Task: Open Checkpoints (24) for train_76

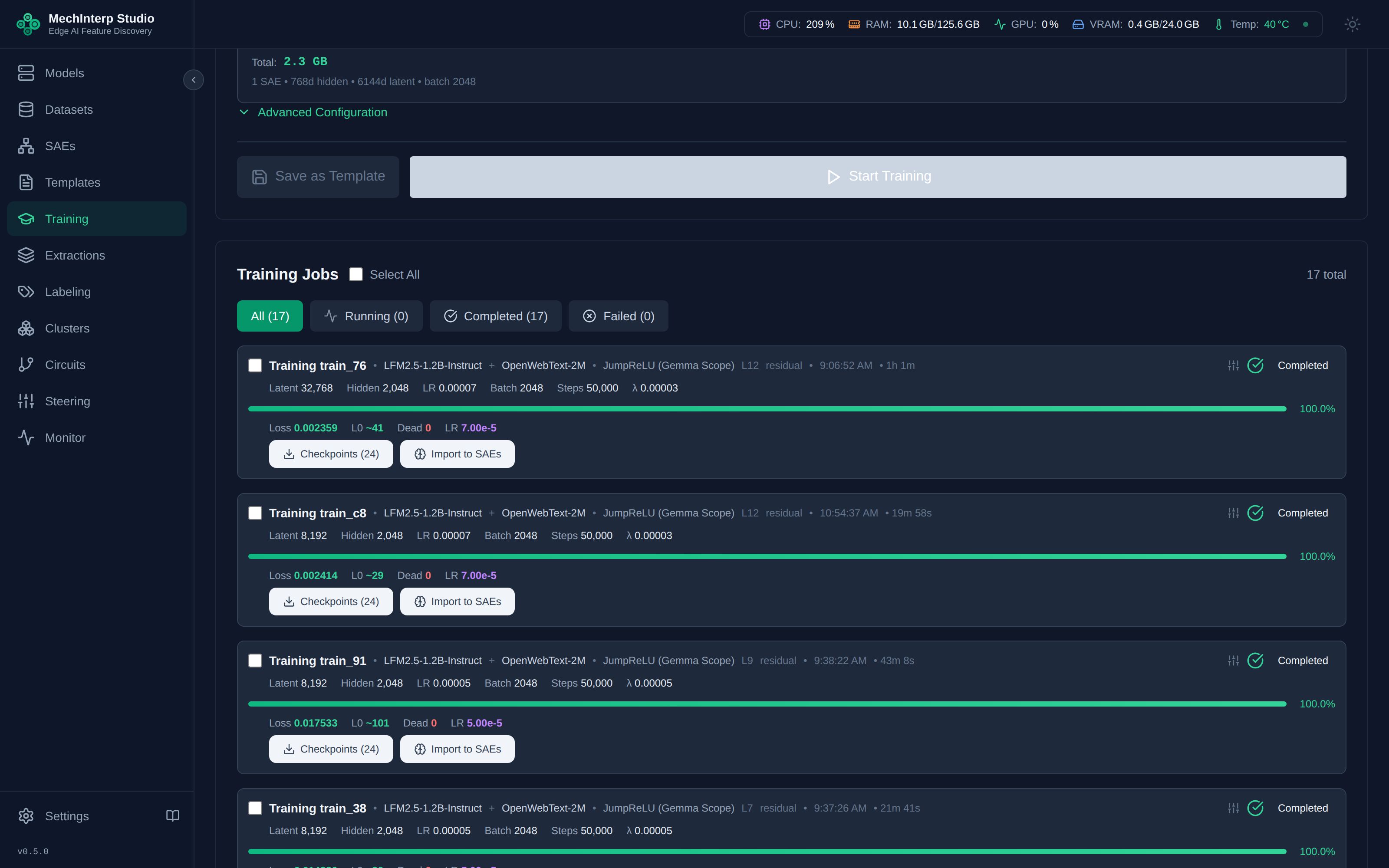Action: [331, 454]
